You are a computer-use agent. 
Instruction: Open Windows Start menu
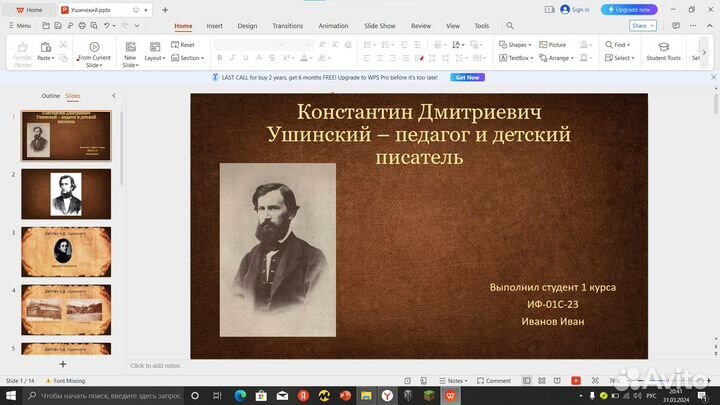pyautogui.click(x=10, y=395)
